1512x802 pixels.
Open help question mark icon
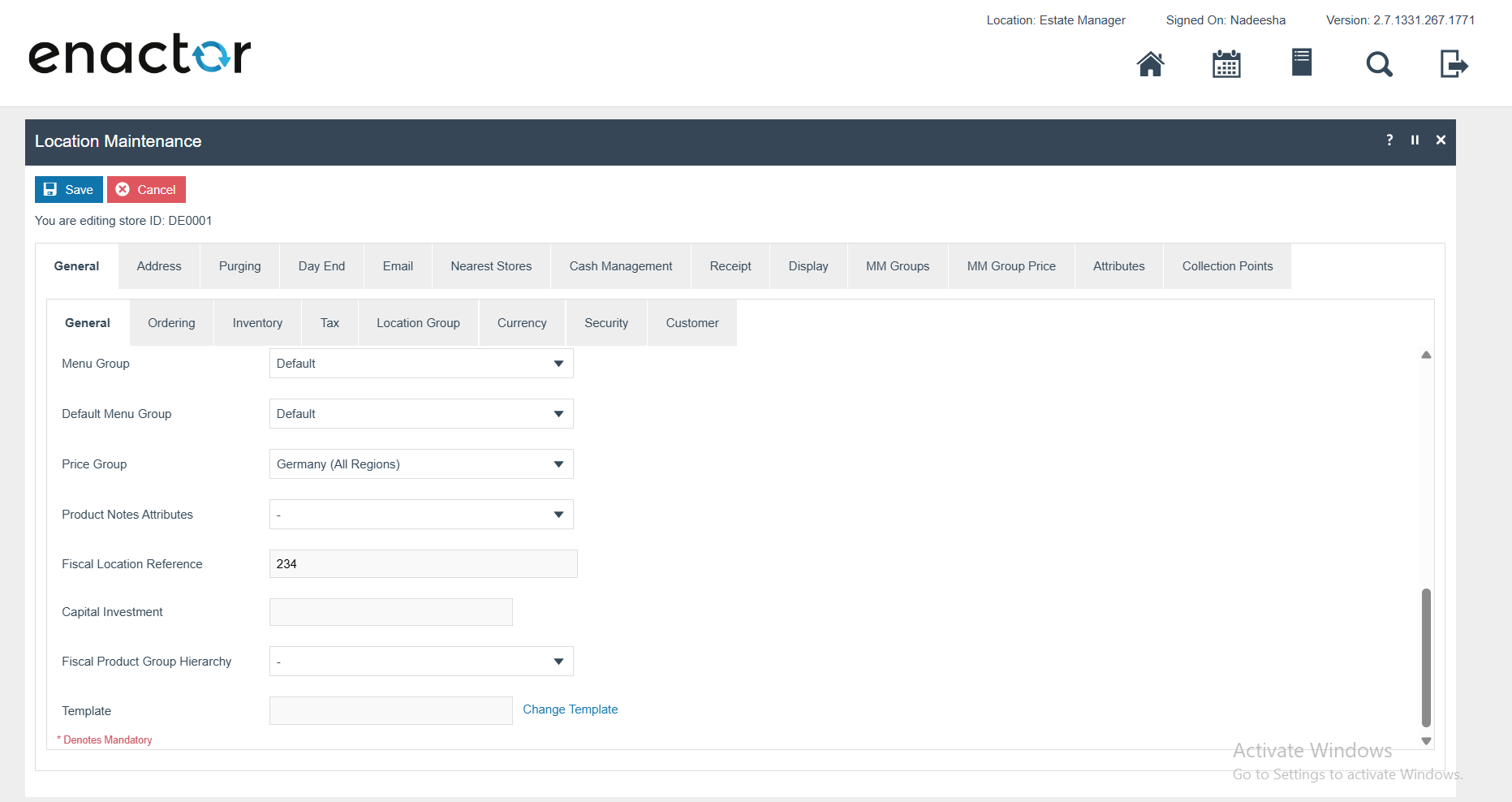[1389, 140]
